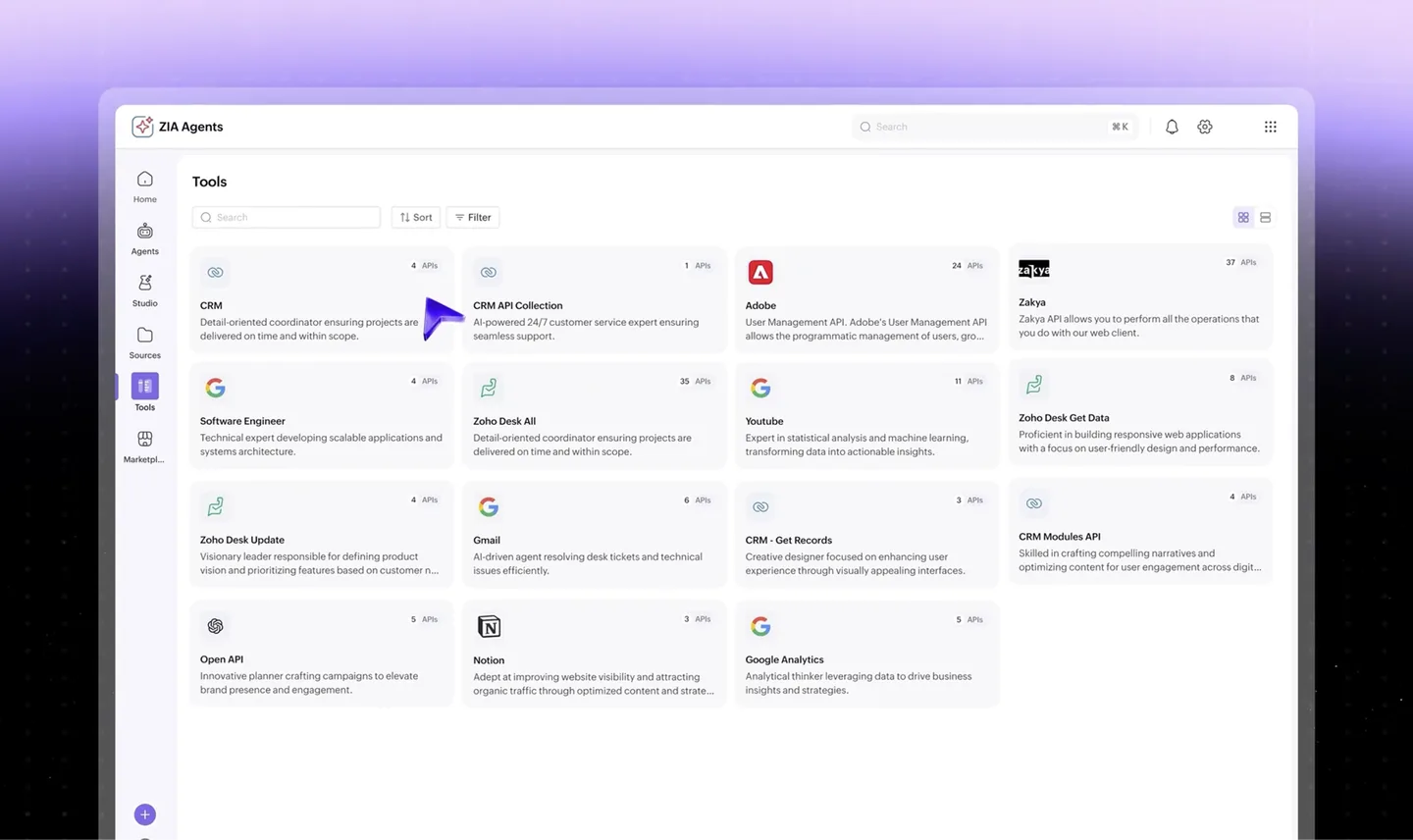Viewport: 1413px width, 840px height.
Task: Open the Youtube tool card
Action: click(866, 416)
